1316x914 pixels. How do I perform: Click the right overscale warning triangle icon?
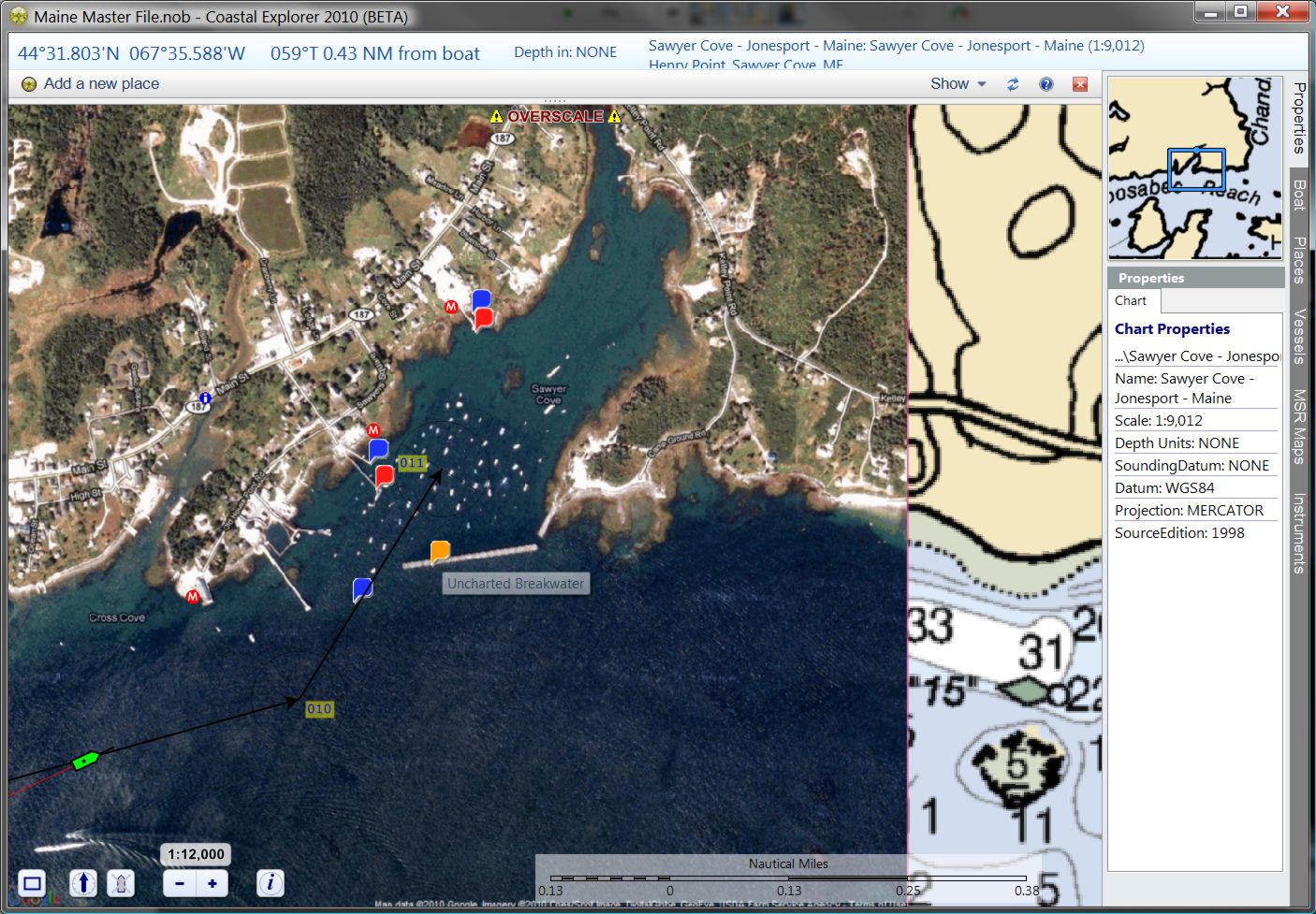coord(615,117)
